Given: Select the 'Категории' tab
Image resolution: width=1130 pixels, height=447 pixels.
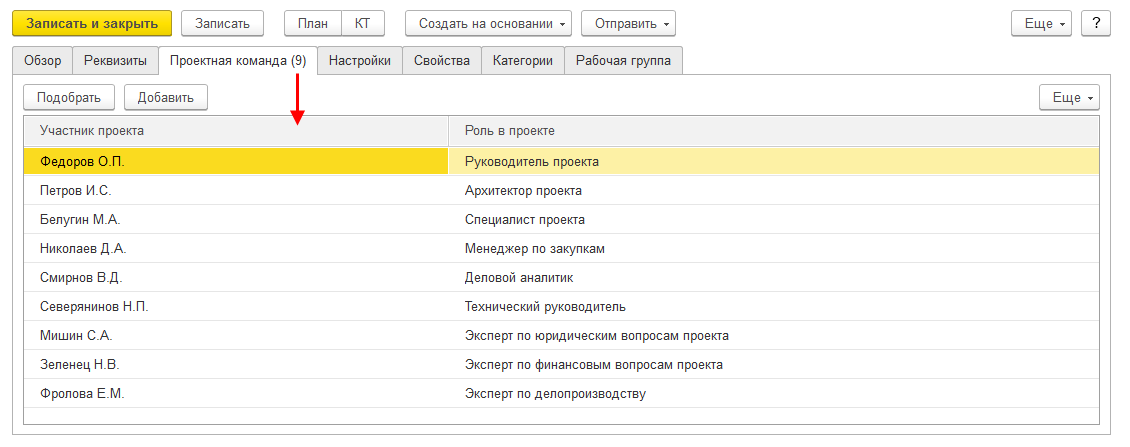Looking at the screenshot, I should coord(522,61).
